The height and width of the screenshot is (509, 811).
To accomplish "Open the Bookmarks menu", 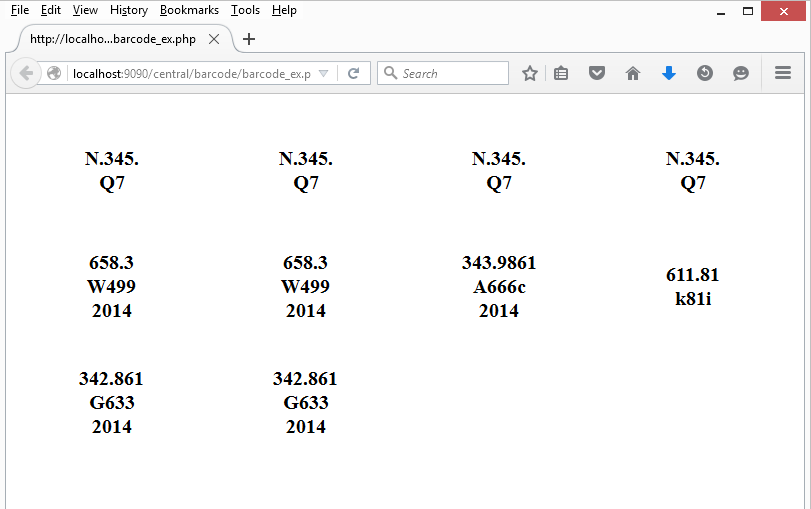I will 189,10.
